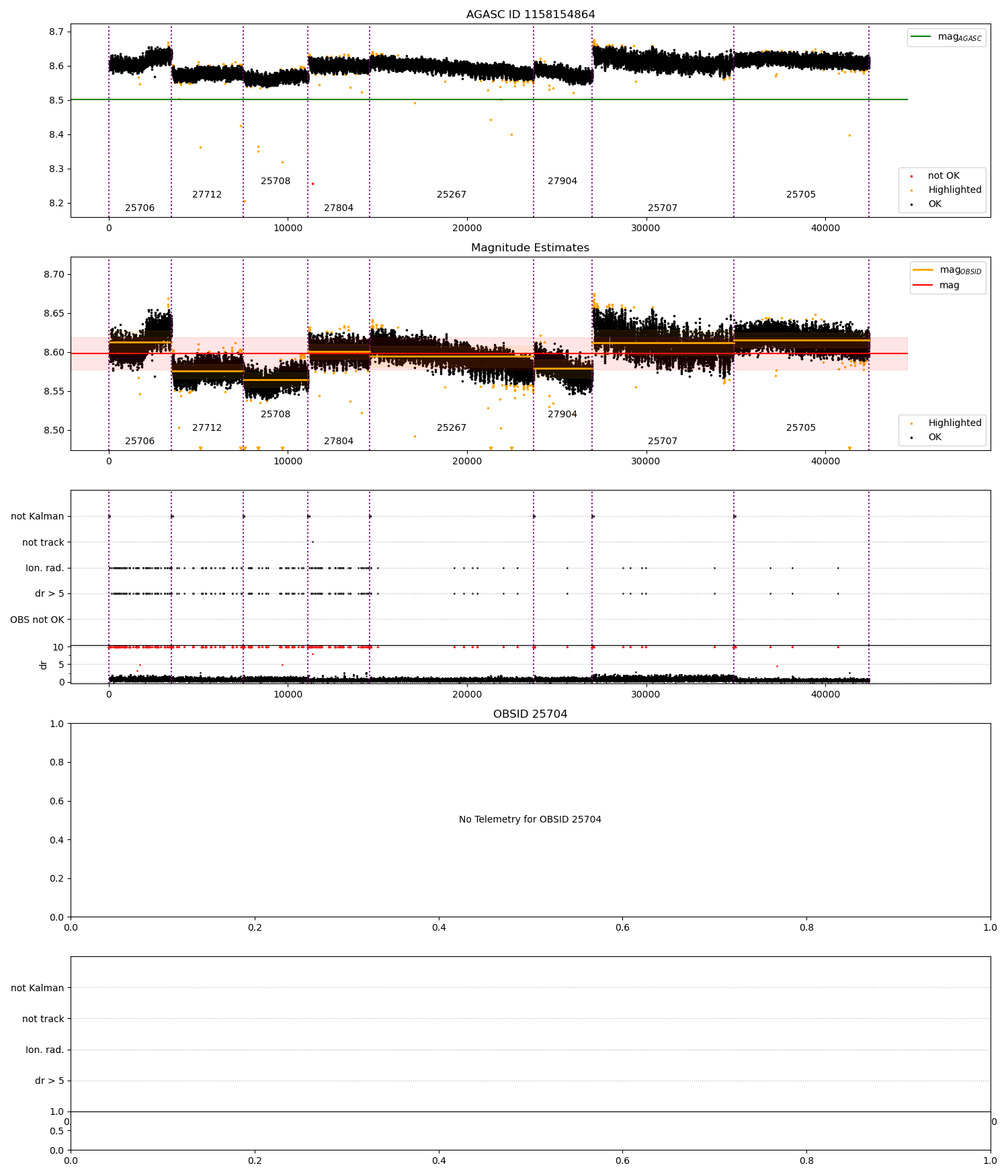Click the red 'mag' legend entry in Magnitude Estimates
Viewport: 1008px width, 1176px height.
(x=936, y=286)
